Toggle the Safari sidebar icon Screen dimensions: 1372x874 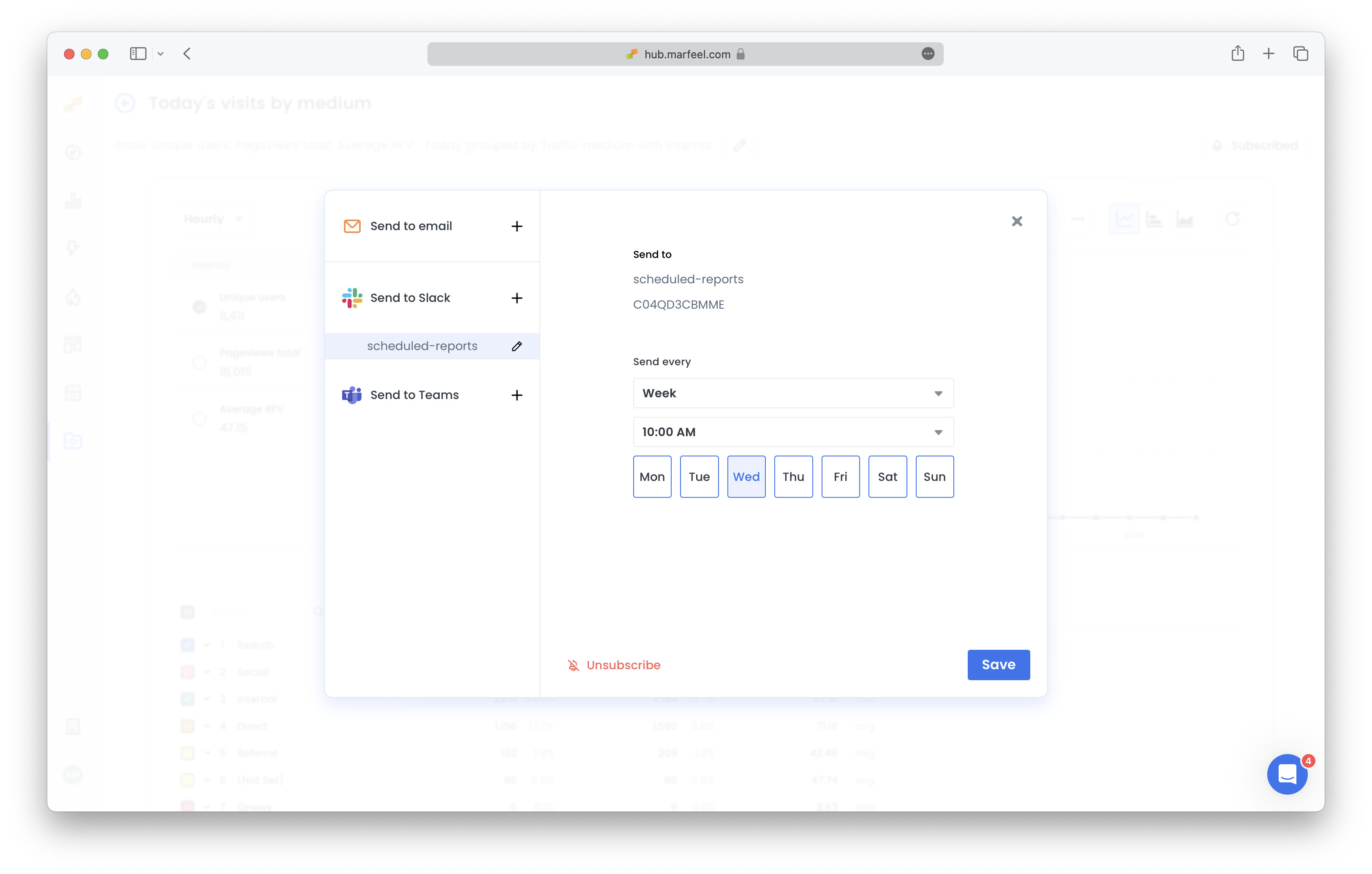tap(138, 54)
